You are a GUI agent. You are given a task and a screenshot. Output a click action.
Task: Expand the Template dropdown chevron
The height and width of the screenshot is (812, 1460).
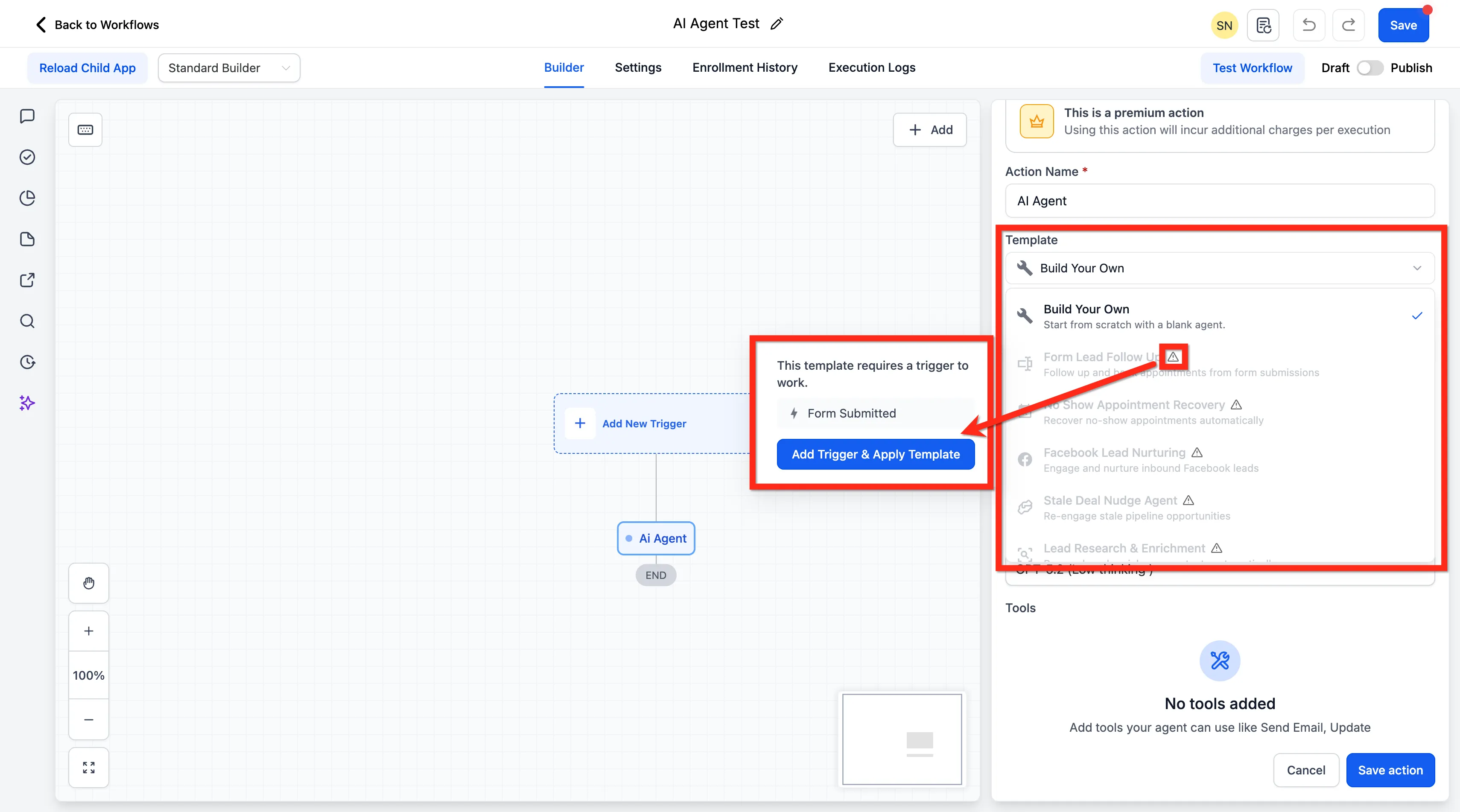1417,268
